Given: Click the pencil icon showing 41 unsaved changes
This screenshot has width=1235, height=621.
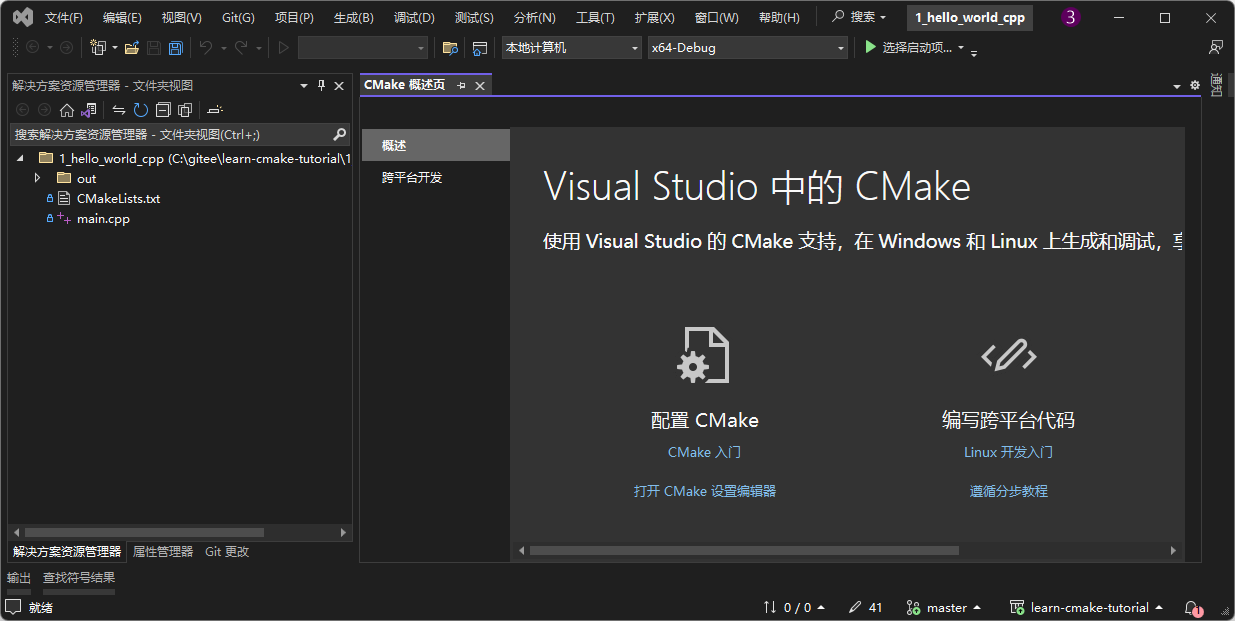Looking at the screenshot, I should (862, 607).
